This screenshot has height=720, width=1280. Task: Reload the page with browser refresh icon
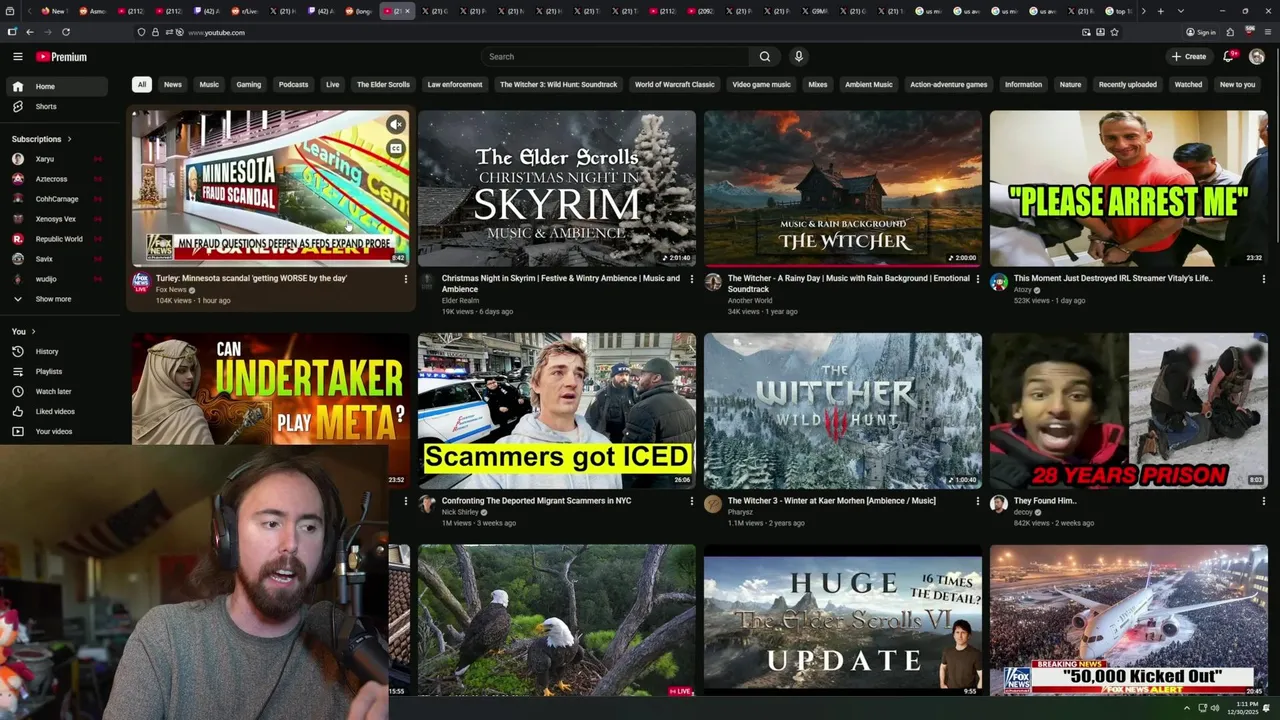tap(66, 32)
